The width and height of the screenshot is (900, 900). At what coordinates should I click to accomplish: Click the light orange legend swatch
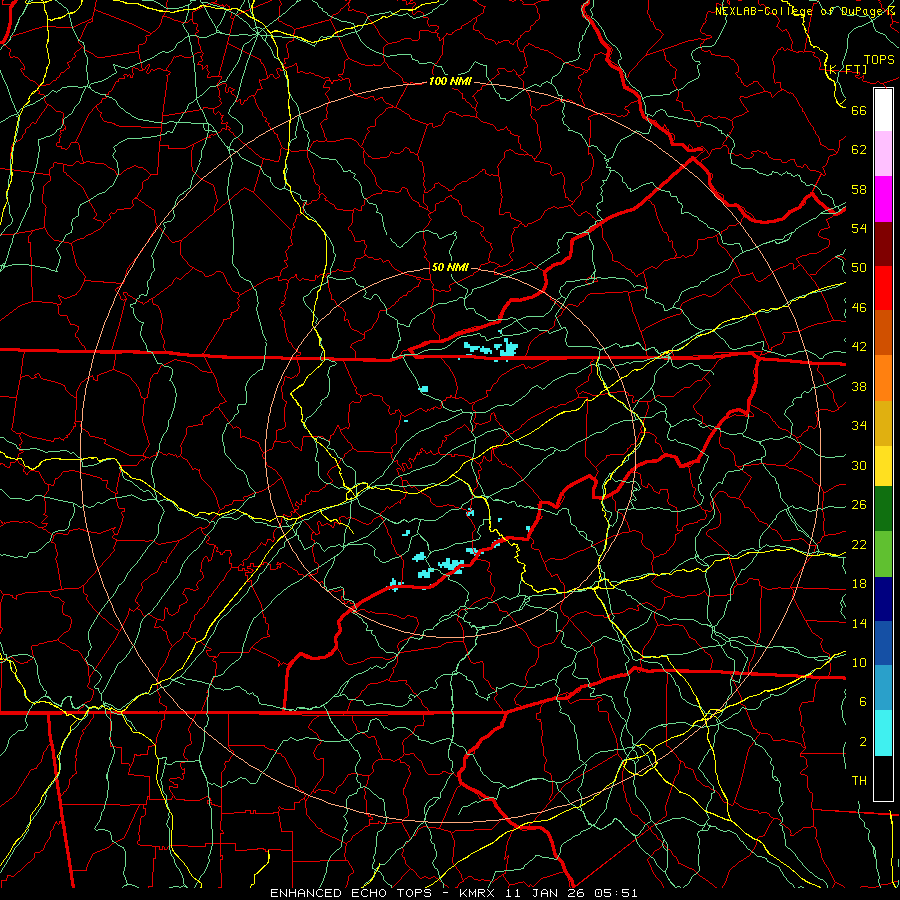(x=883, y=378)
